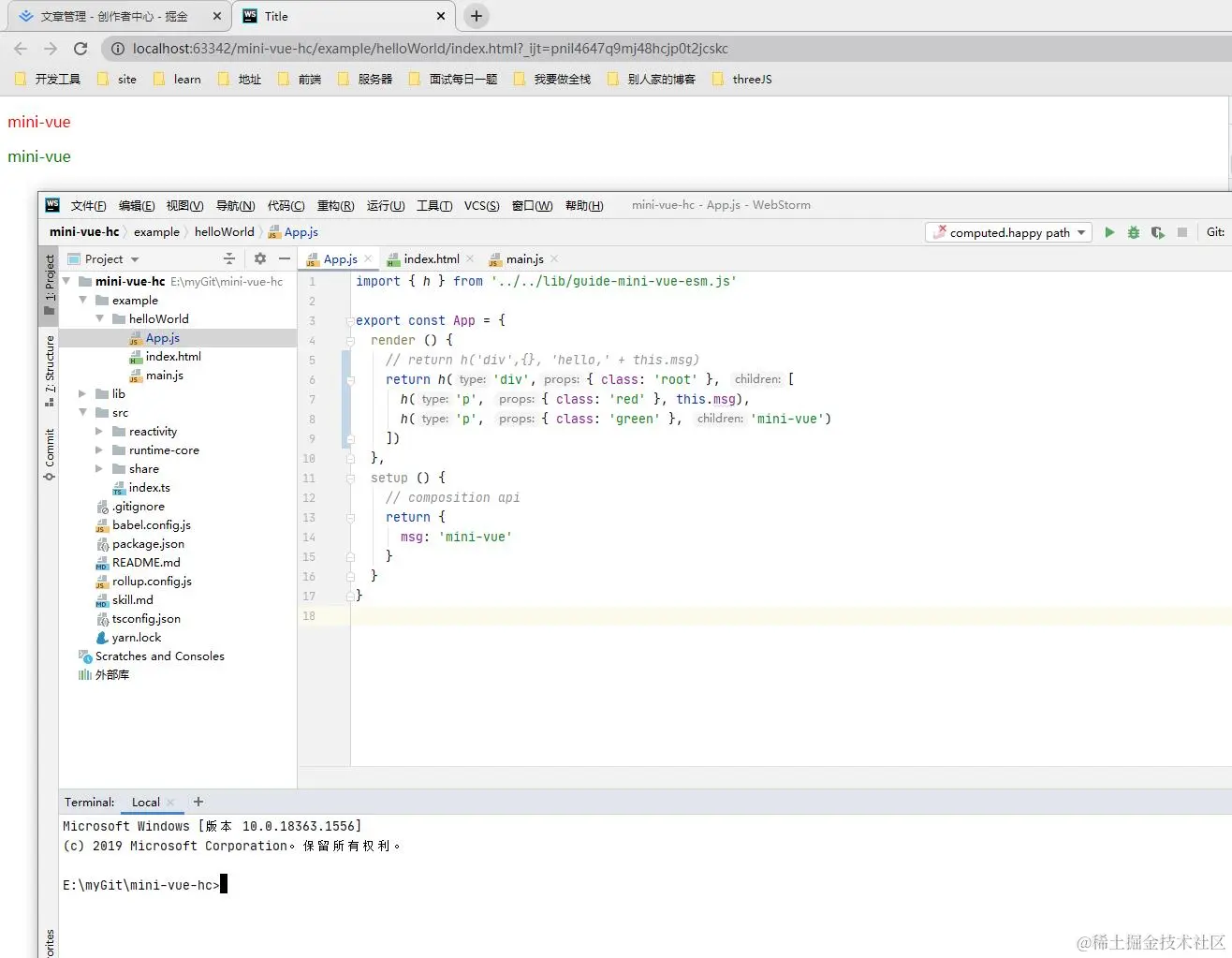This screenshot has height=958, width=1232.
Task: Open the VCS menu
Action: click(481, 206)
